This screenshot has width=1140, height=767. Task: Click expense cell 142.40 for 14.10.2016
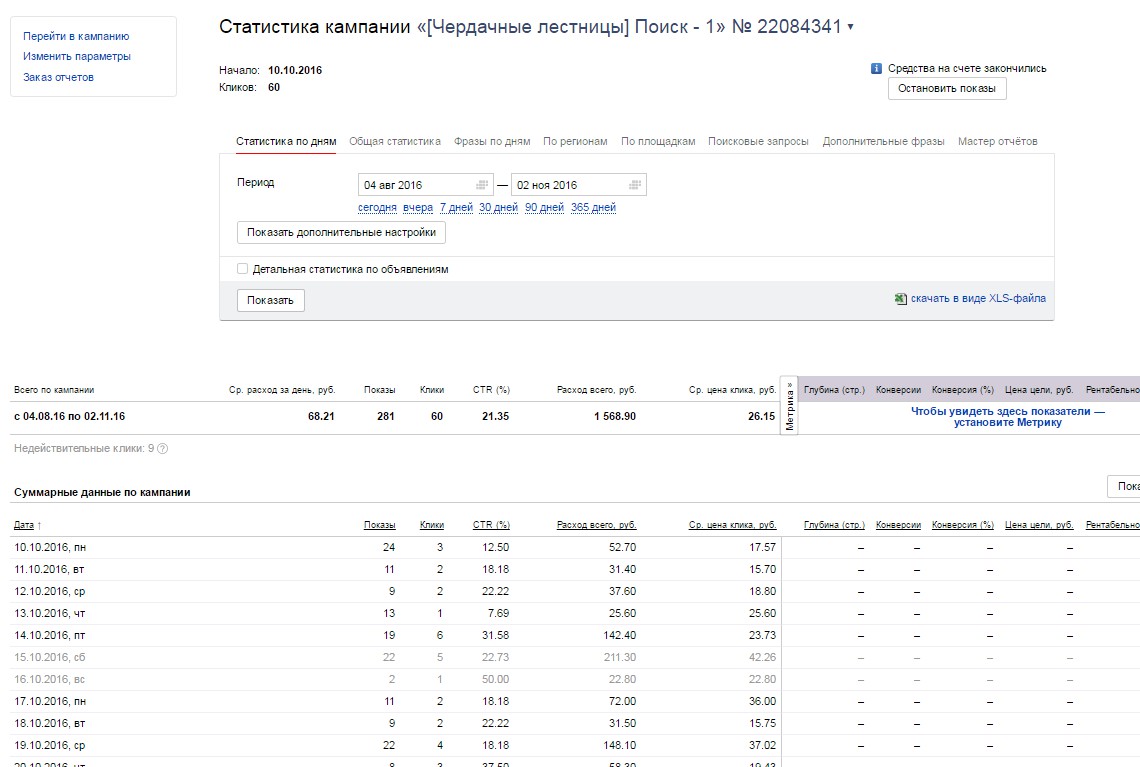tap(619, 635)
